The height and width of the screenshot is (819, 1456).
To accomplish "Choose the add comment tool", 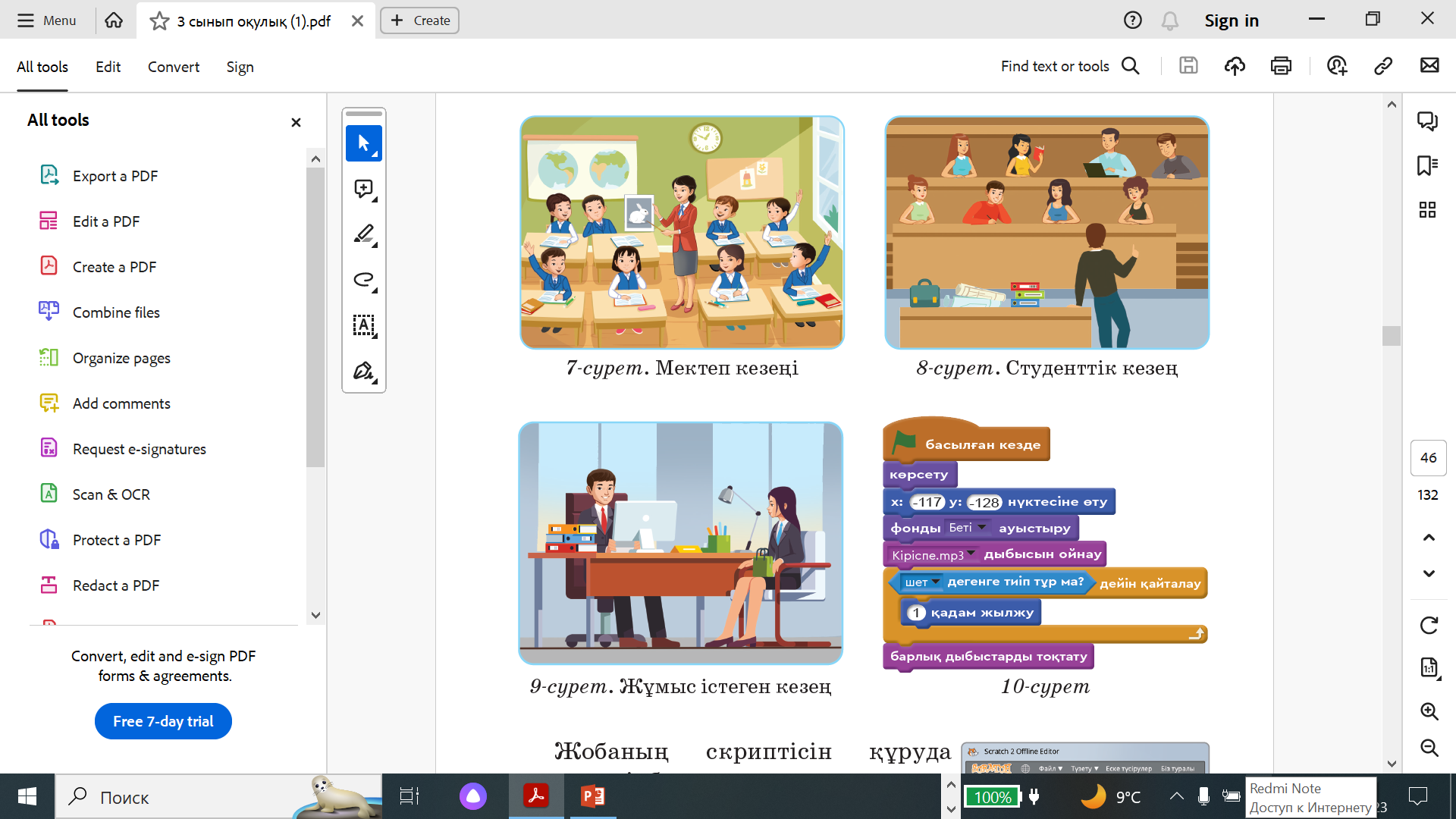I will (364, 189).
